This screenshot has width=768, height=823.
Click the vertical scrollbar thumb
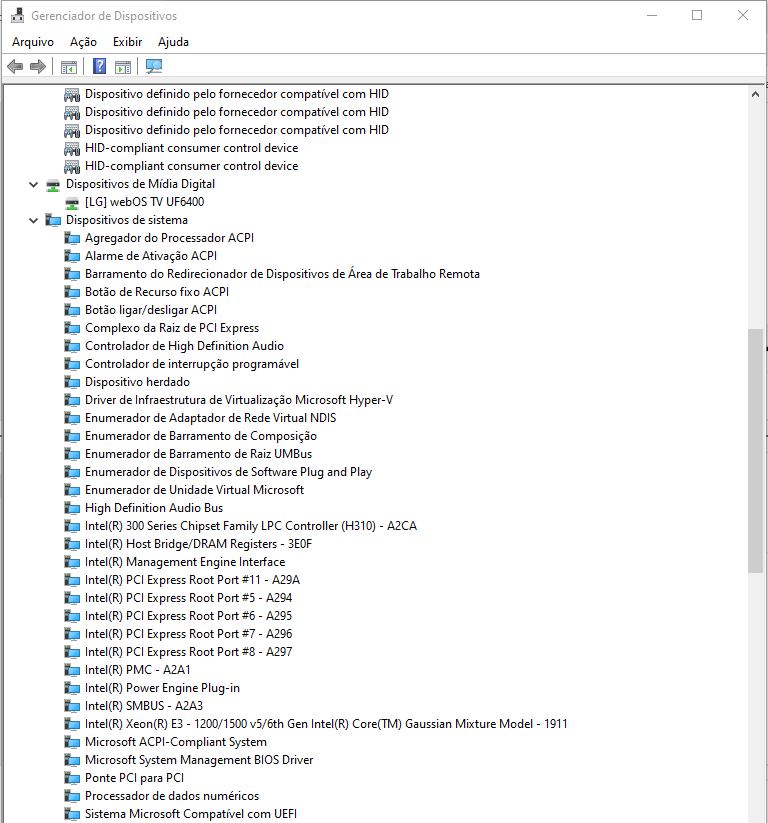click(755, 450)
